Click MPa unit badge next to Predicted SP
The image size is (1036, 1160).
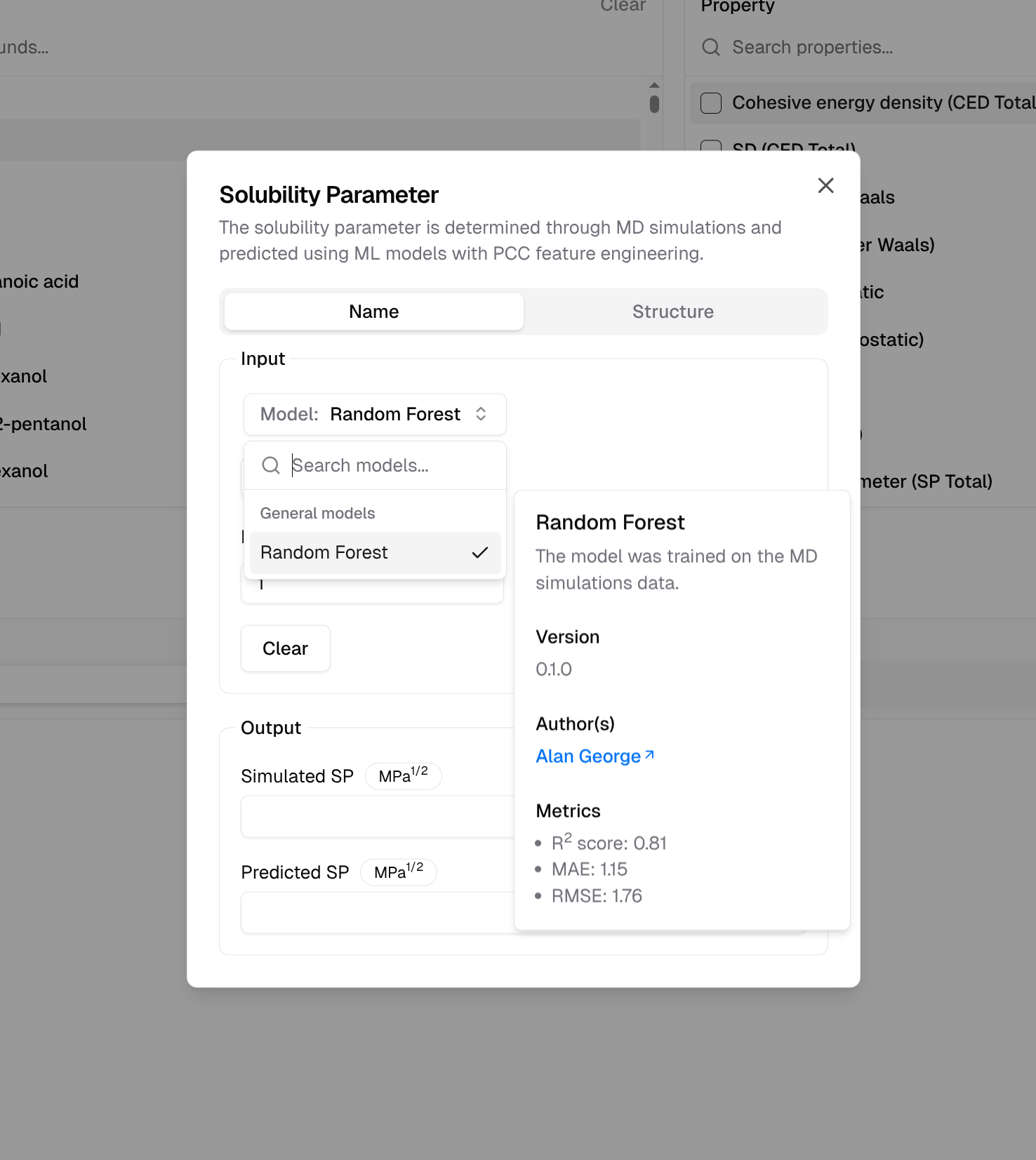click(398, 872)
